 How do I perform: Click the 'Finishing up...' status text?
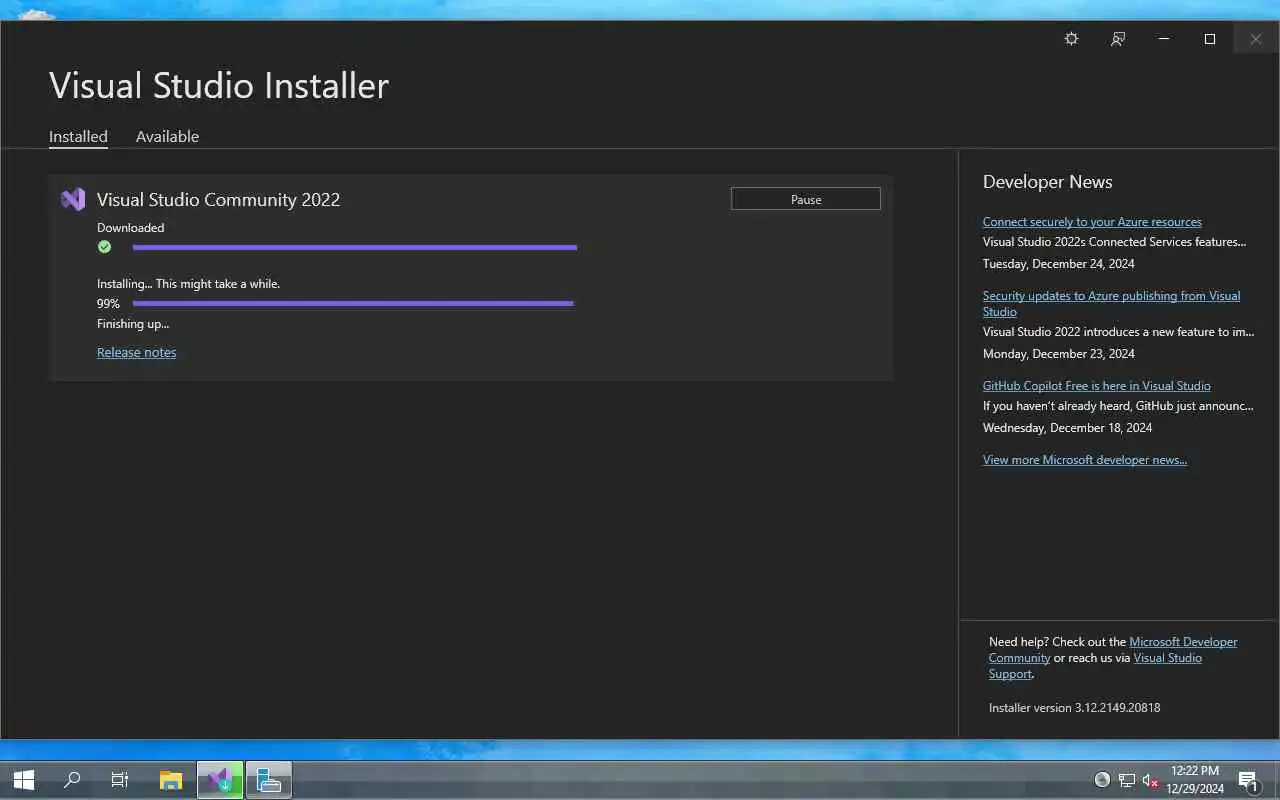[133, 324]
